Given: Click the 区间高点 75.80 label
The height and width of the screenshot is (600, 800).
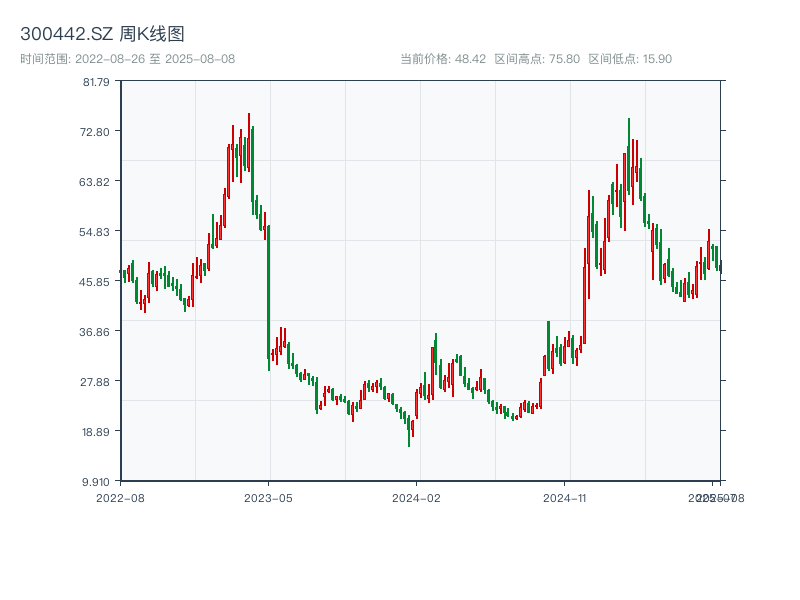Looking at the screenshot, I should pyautogui.click(x=537, y=59).
